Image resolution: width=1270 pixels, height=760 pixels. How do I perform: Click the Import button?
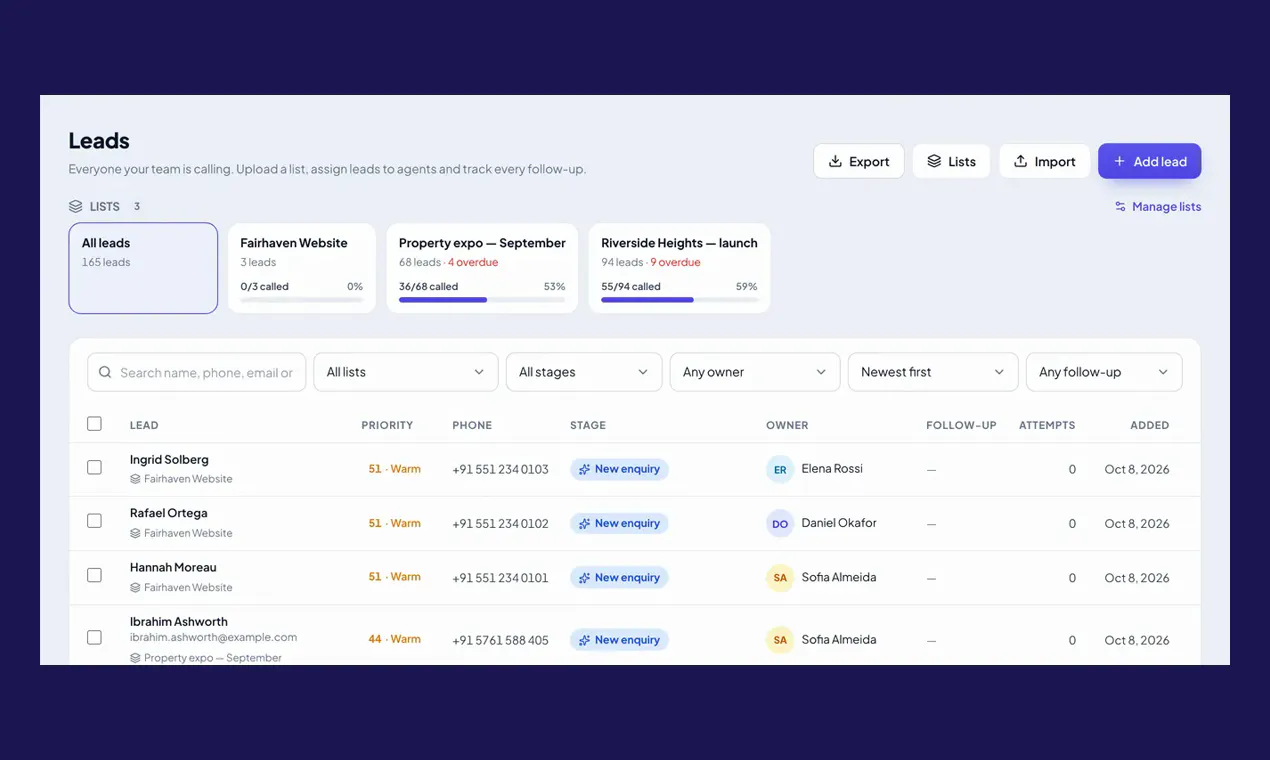coord(1044,161)
